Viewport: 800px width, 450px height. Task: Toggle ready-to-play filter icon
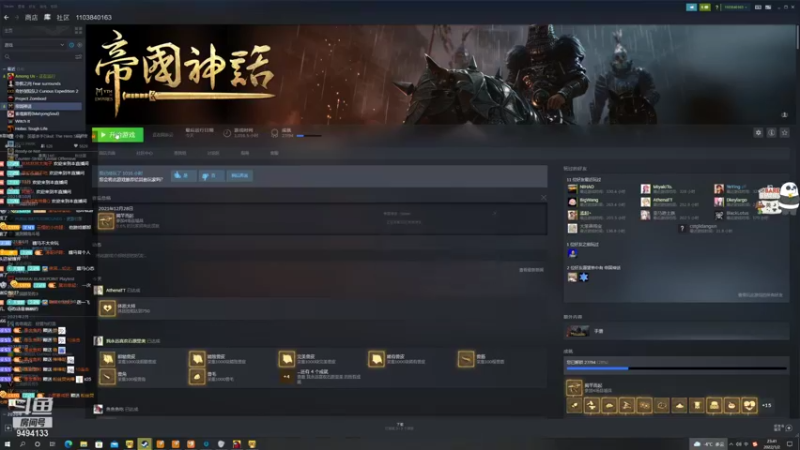pyautogui.click(x=79, y=45)
